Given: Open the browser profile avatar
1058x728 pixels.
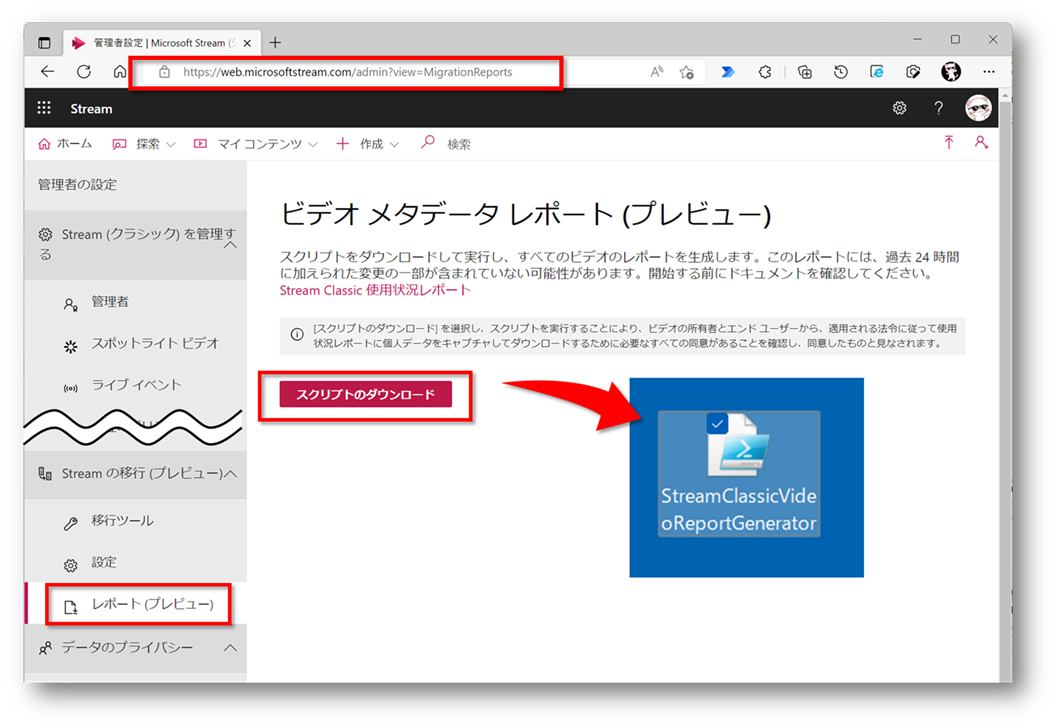Looking at the screenshot, I should point(951,72).
